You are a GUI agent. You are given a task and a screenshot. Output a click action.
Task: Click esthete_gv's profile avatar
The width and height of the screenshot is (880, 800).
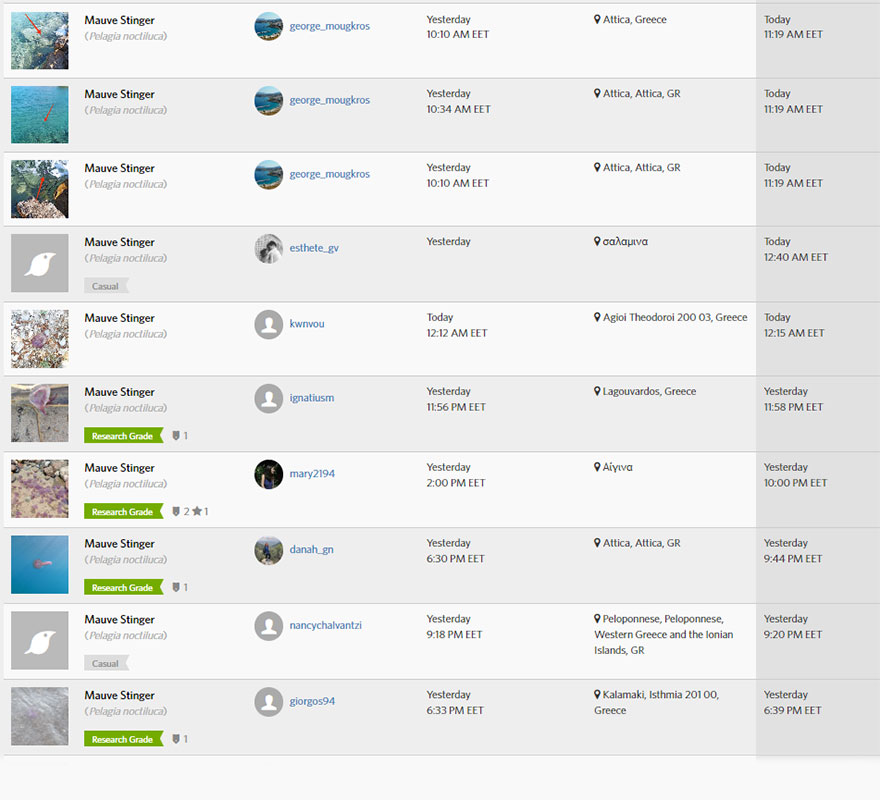coord(268,249)
